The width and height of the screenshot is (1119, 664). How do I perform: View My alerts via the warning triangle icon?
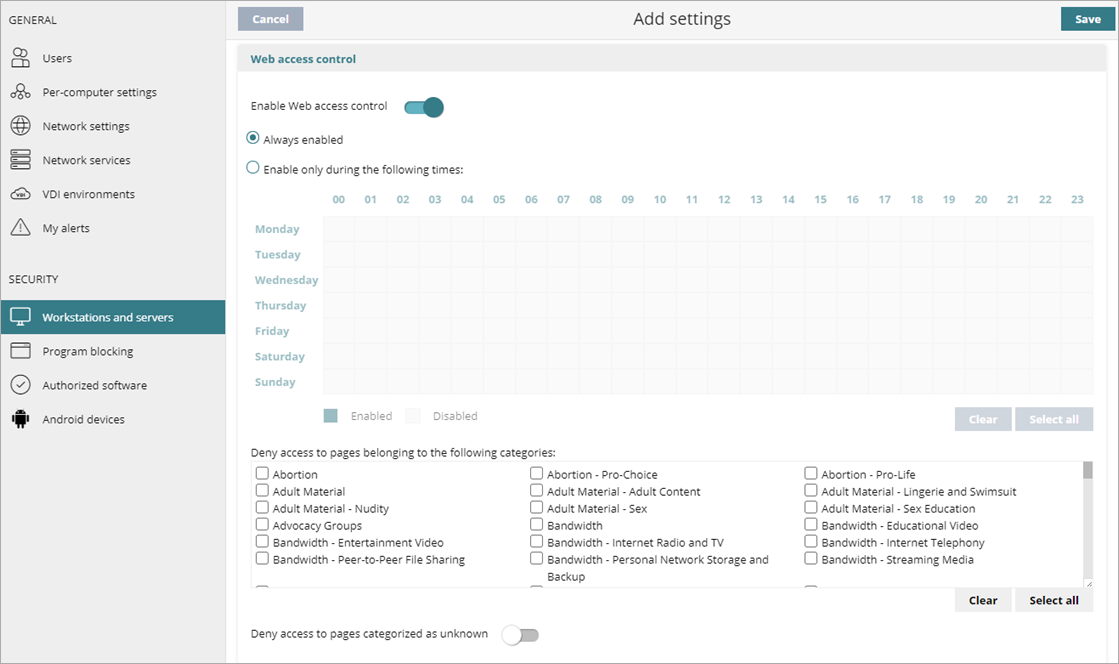22,227
